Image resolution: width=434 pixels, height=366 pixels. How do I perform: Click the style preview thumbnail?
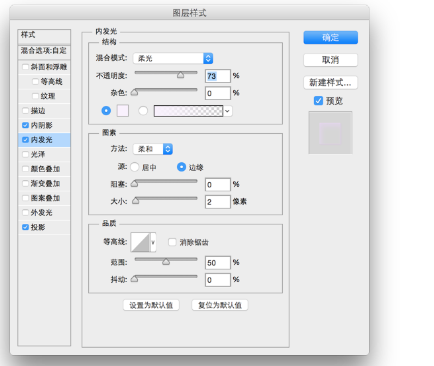(330, 133)
